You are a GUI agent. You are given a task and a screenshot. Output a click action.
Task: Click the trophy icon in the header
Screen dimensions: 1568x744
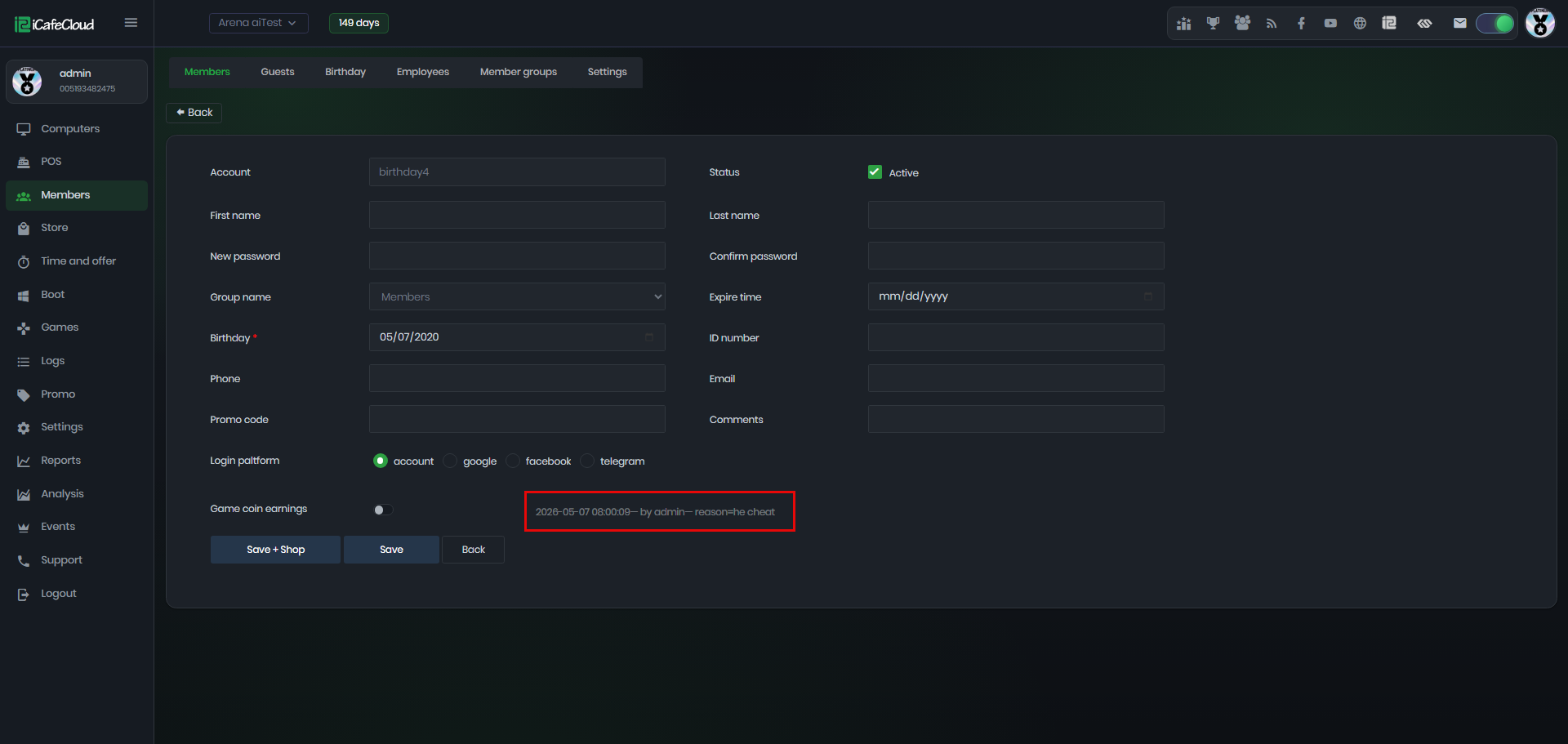pos(1213,24)
